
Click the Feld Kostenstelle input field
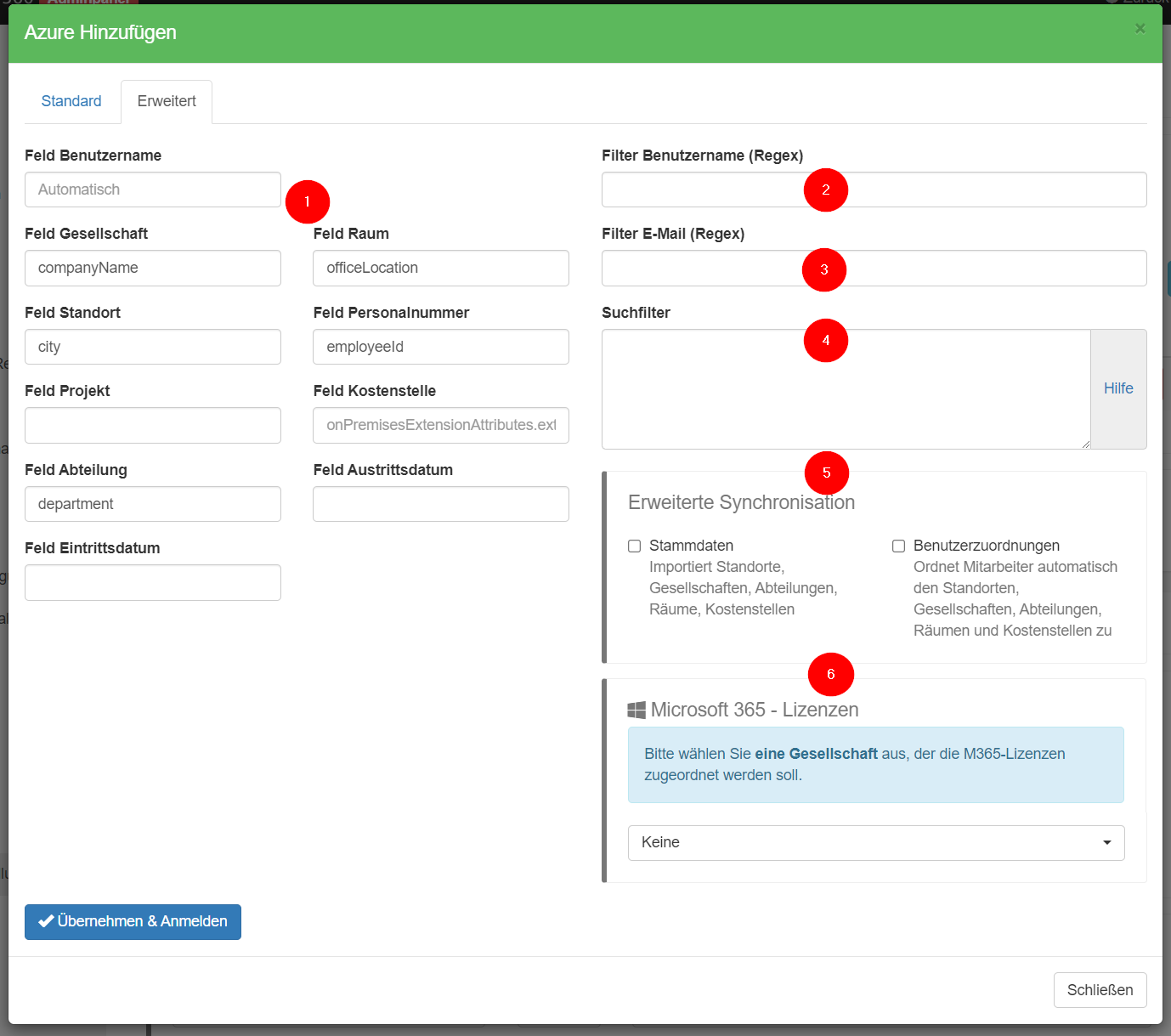pyautogui.click(x=441, y=425)
